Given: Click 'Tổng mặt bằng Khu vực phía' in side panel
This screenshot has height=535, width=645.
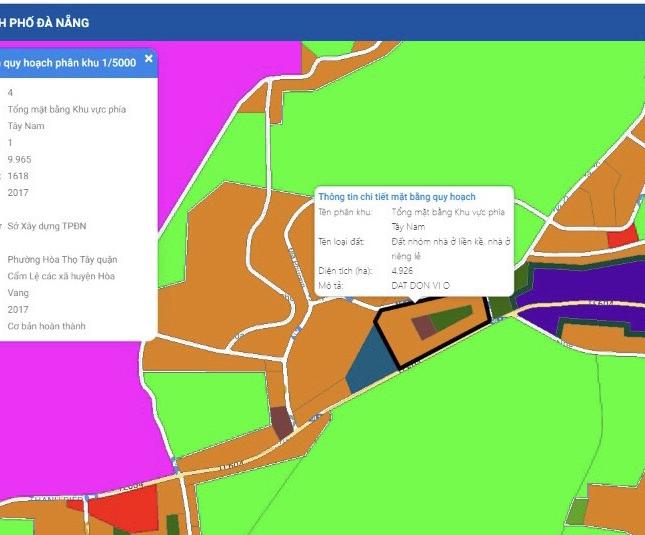Looking at the screenshot, I should tap(67, 109).
